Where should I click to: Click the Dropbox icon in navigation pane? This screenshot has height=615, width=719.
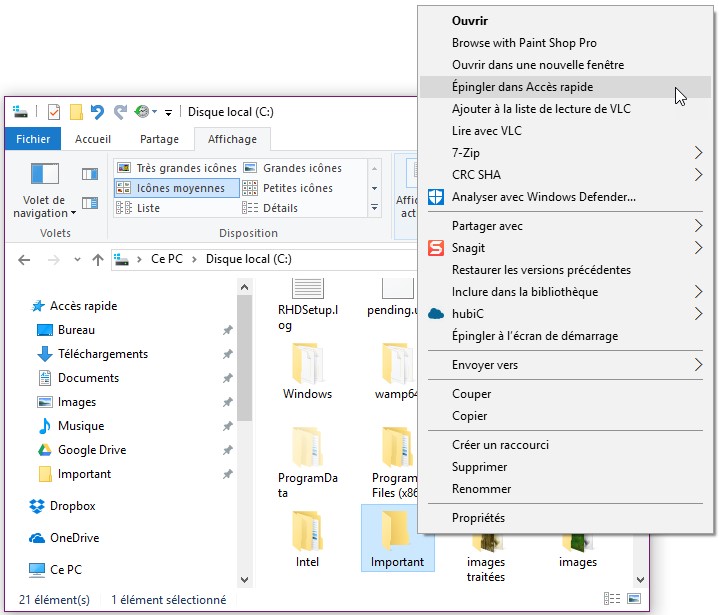pos(37,506)
